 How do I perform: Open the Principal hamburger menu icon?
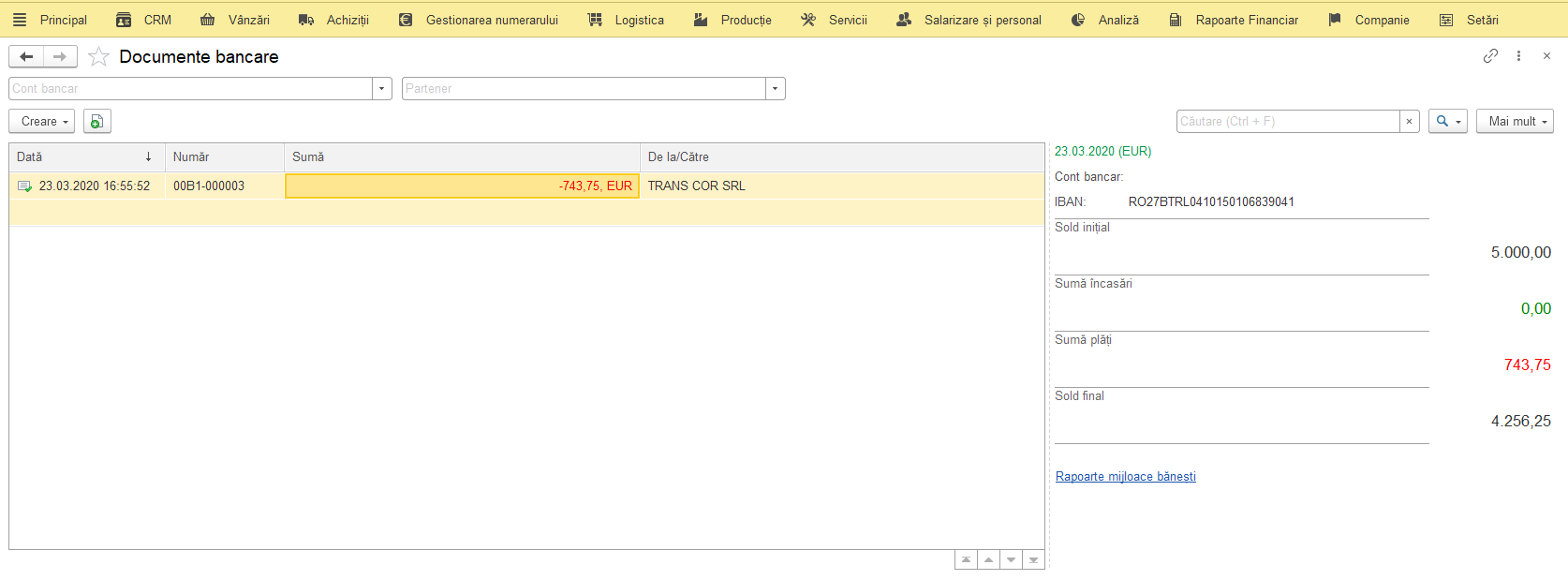20,20
